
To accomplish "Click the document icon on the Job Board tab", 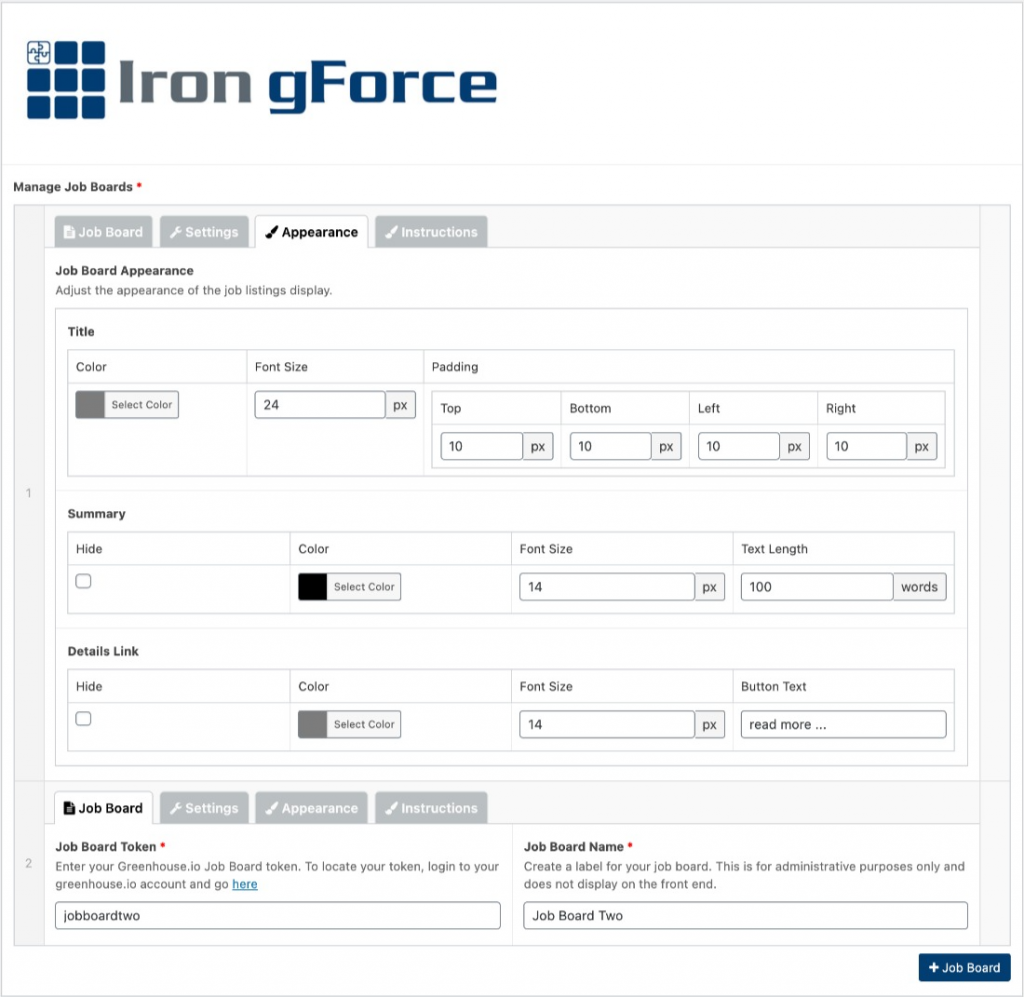I will pyautogui.click(x=72, y=231).
